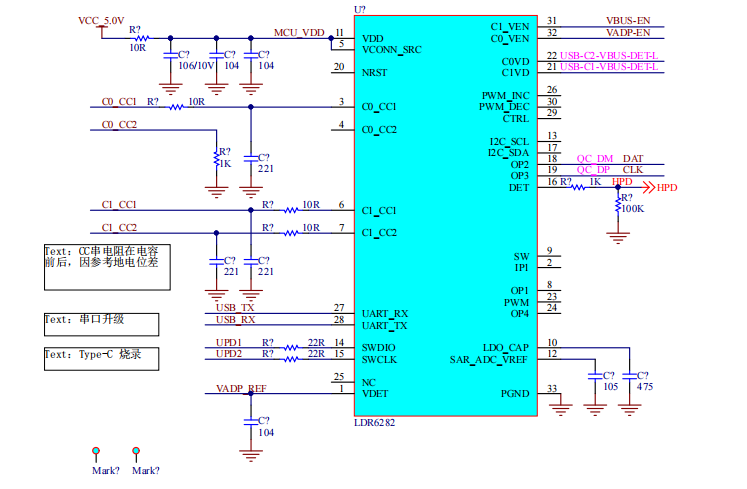Click the SWCLK pin name

(x=379, y=360)
